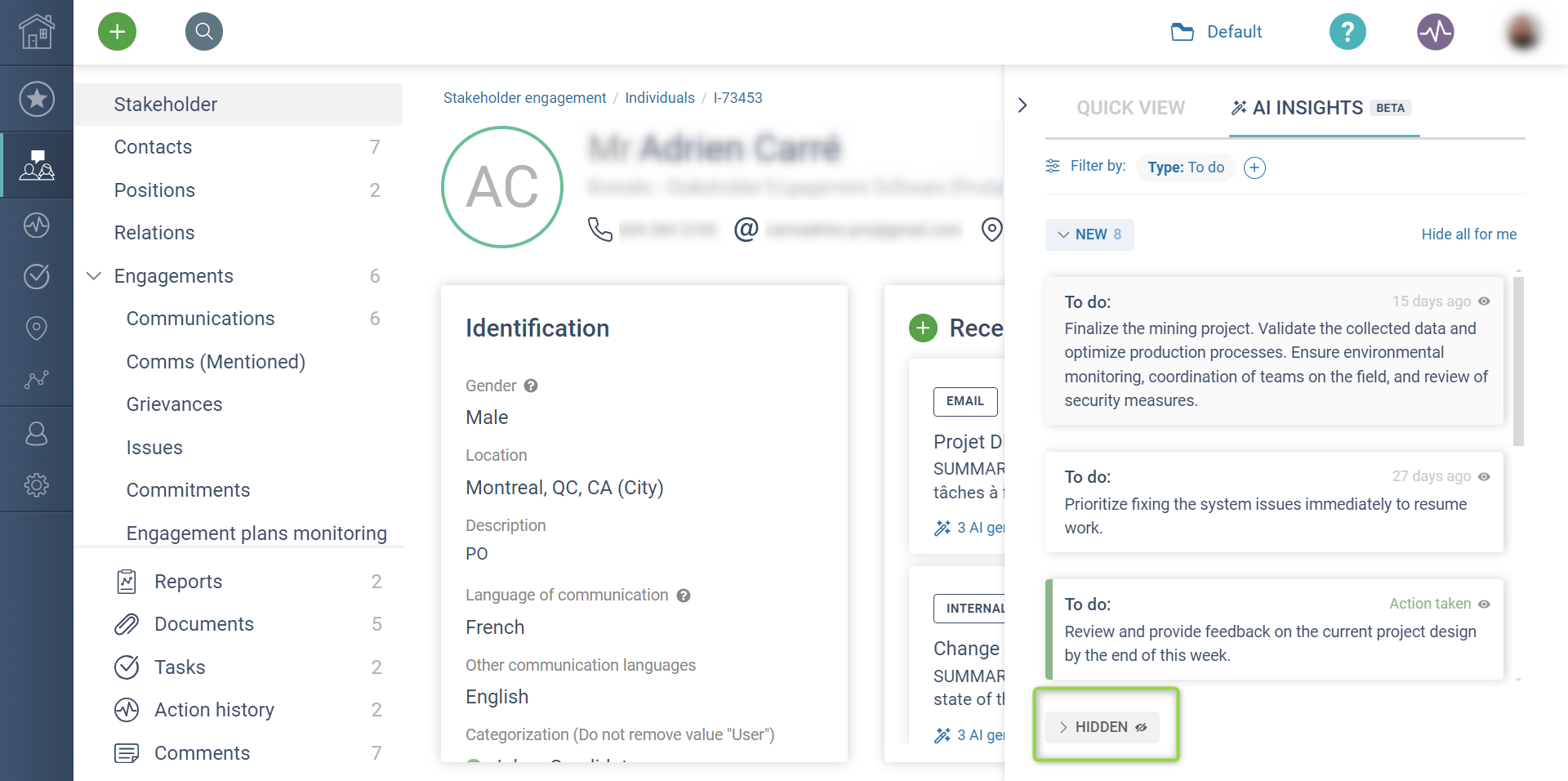Toggle eye icon on mining project to-do
The height and width of the screenshot is (781, 1568).
coord(1484,301)
